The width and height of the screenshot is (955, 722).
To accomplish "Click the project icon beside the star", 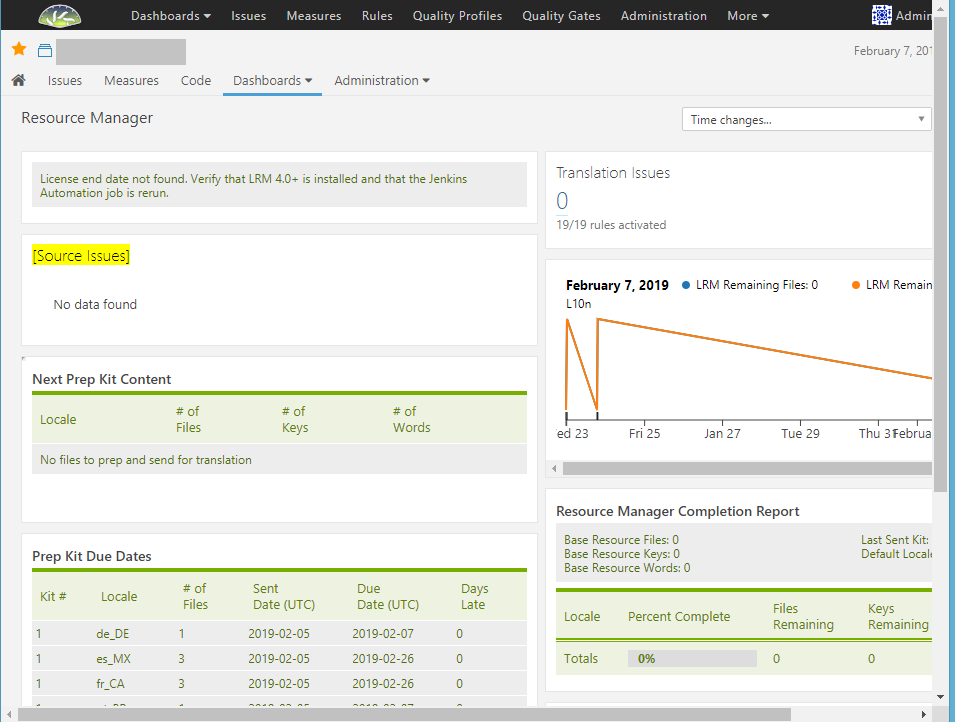I will pos(44,51).
